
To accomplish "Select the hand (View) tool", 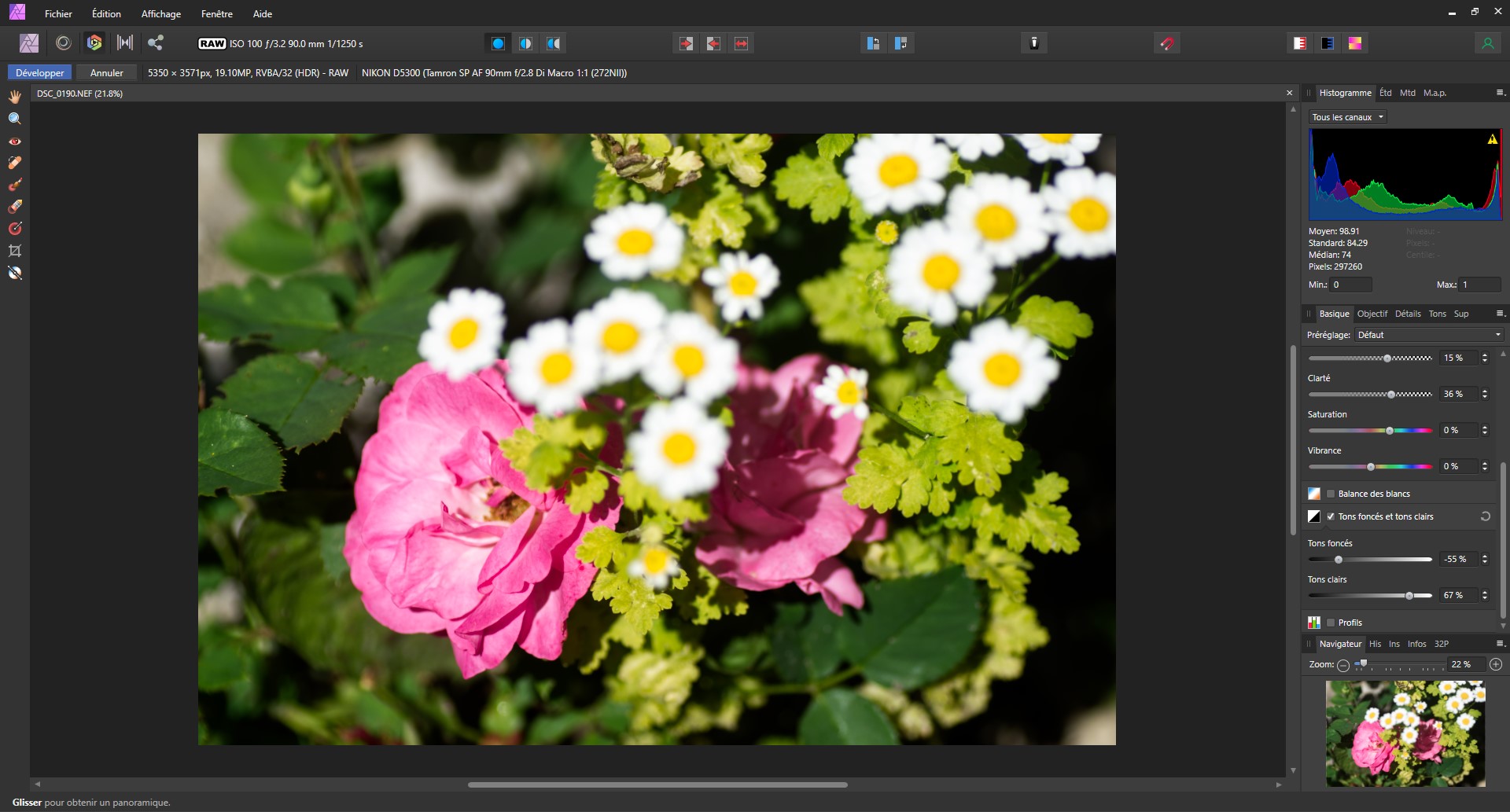I will tap(15, 97).
